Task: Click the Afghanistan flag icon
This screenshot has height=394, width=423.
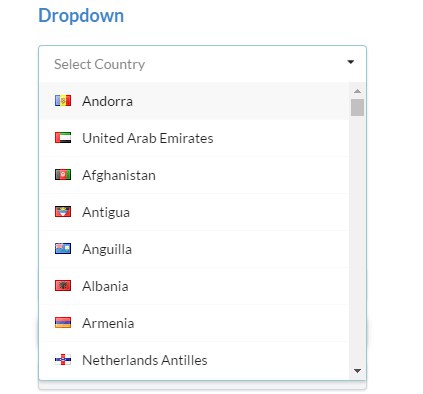Action: pos(63,175)
